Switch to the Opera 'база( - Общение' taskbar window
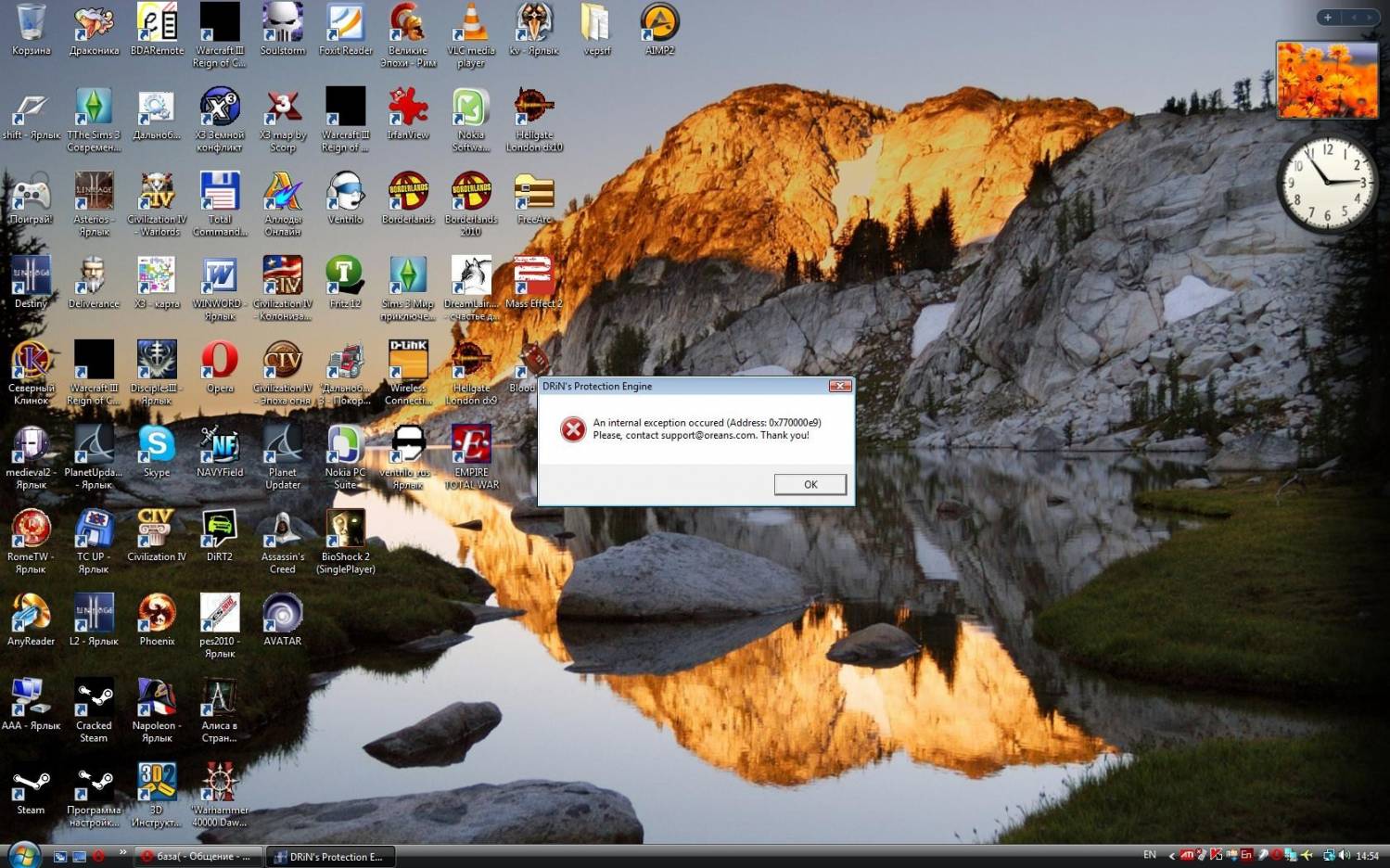 point(197,856)
